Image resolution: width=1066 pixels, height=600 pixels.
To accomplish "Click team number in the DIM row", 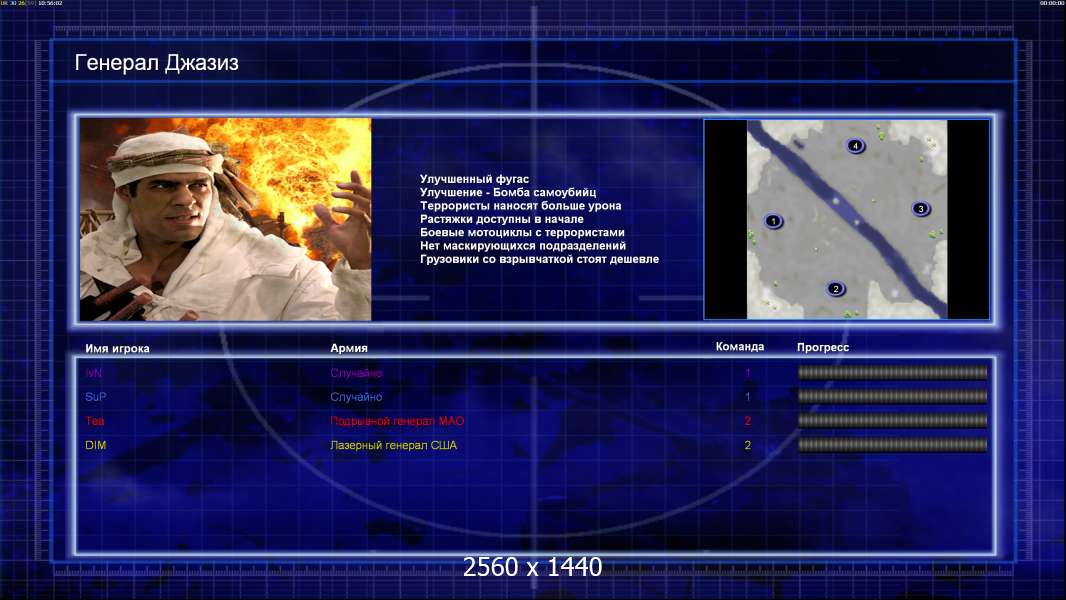I will coord(747,445).
